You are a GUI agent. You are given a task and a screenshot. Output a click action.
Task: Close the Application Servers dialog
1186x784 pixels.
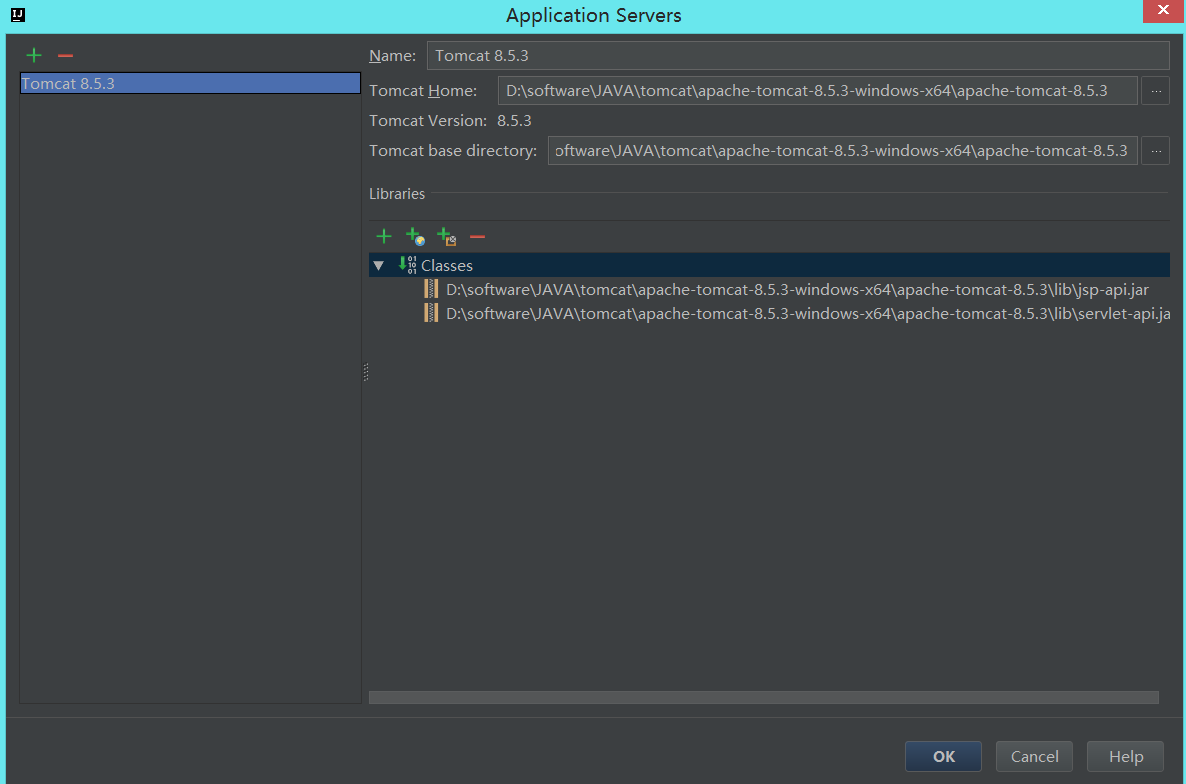pyautogui.click(x=1163, y=11)
